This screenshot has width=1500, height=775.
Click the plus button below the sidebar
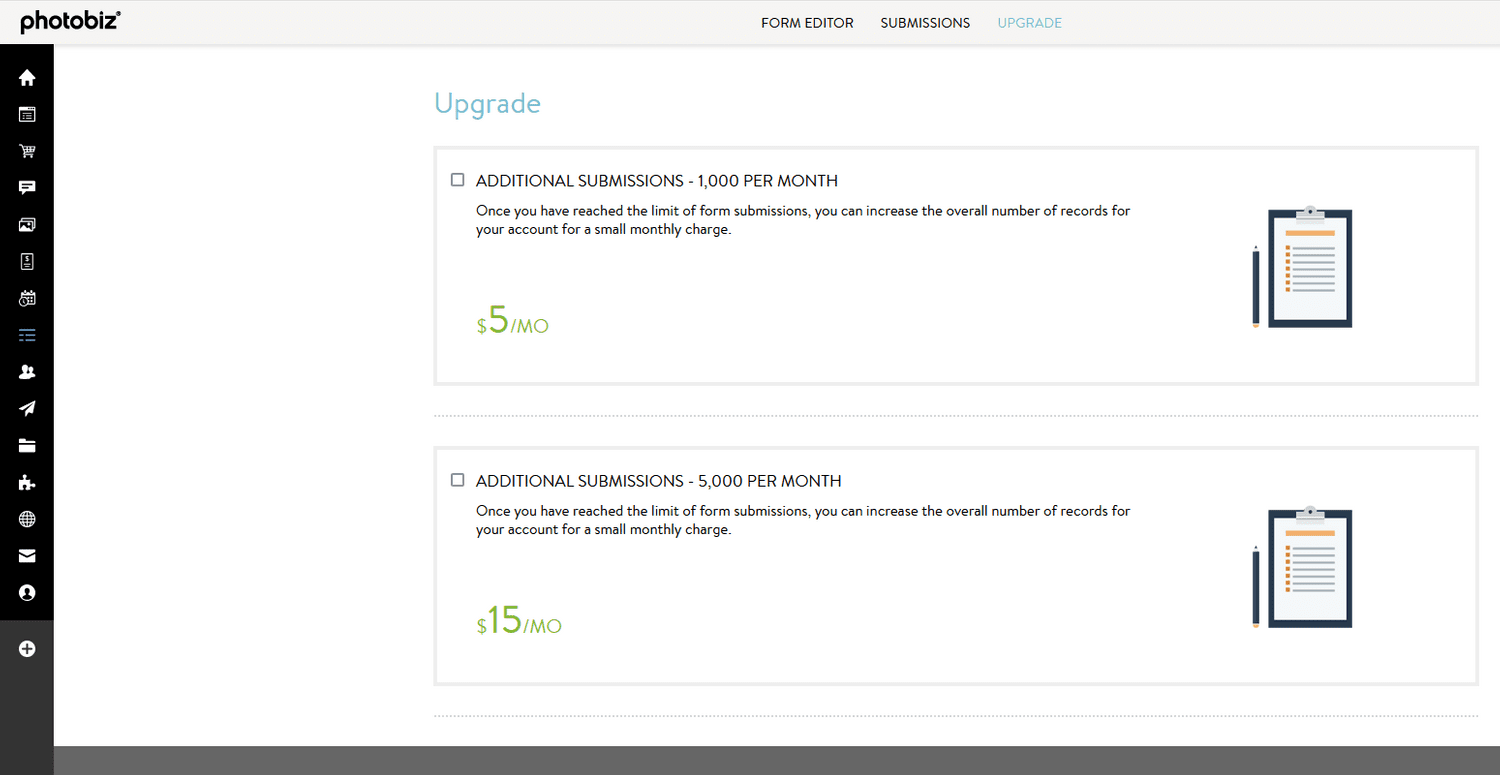(x=27, y=648)
